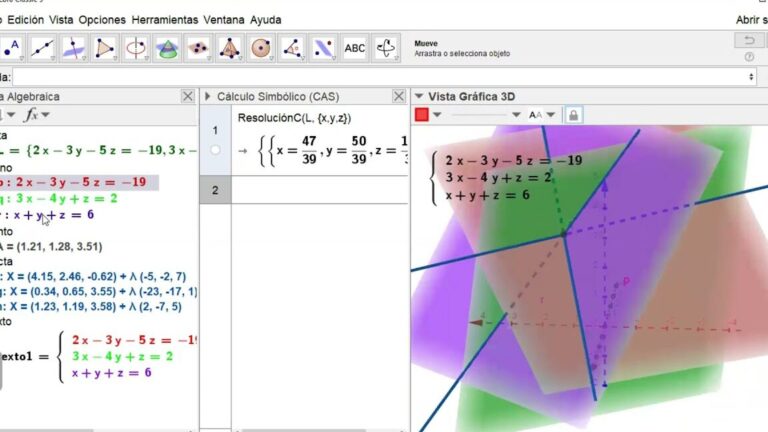Screen dimensions: 768x432
Task: Select line X = (1.23, 1.19, 3.58) entry
Action: pos(91,307)
